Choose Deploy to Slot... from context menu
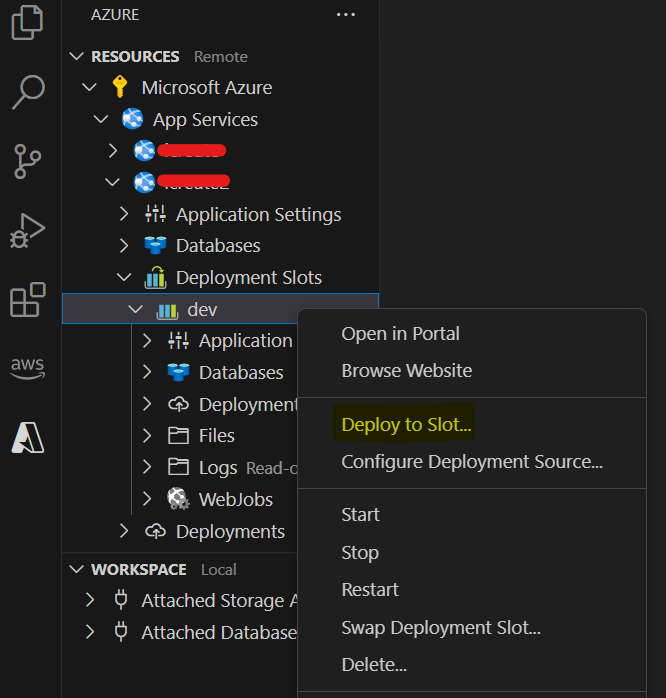The width and height of the screenshot is (666, 698). point(406,425)
